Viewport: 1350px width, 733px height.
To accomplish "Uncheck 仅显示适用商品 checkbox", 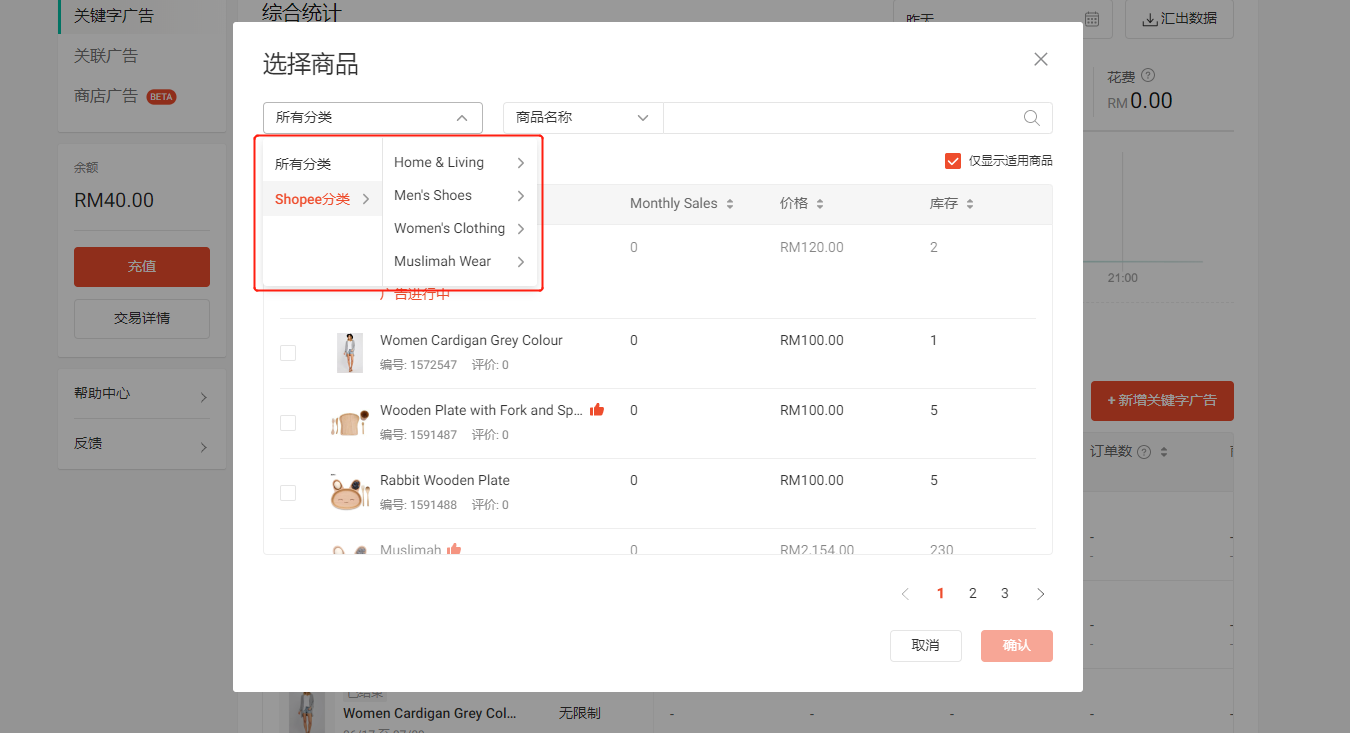I will (x=953, y=161).
